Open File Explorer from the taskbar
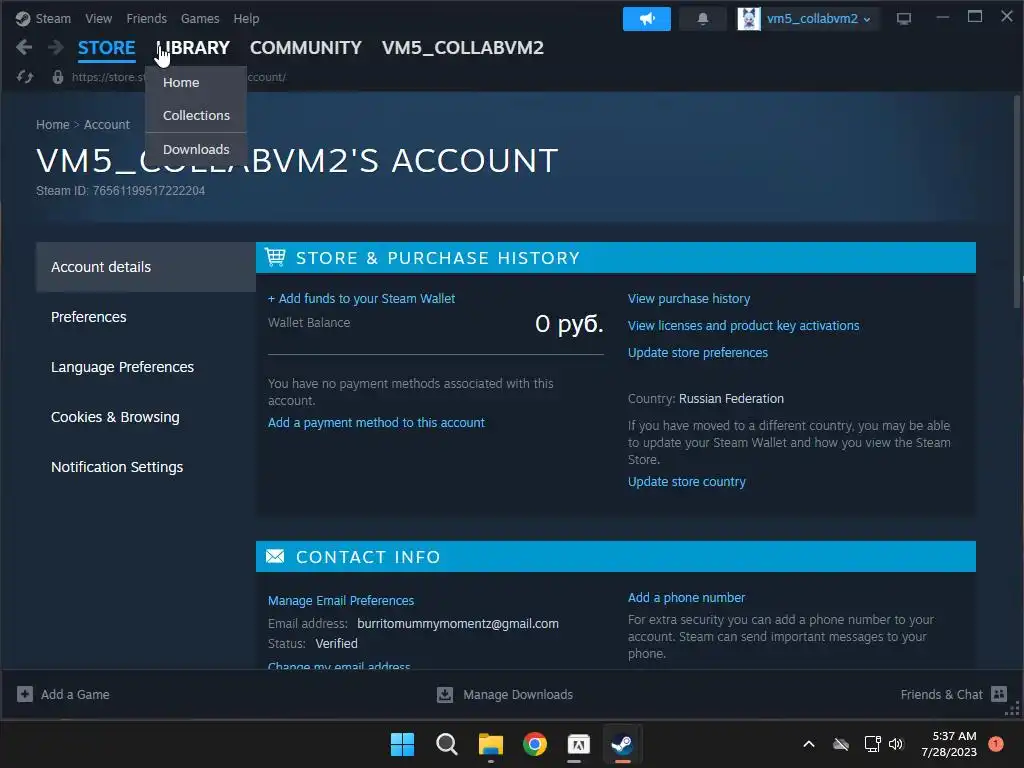 pos(490,744)
